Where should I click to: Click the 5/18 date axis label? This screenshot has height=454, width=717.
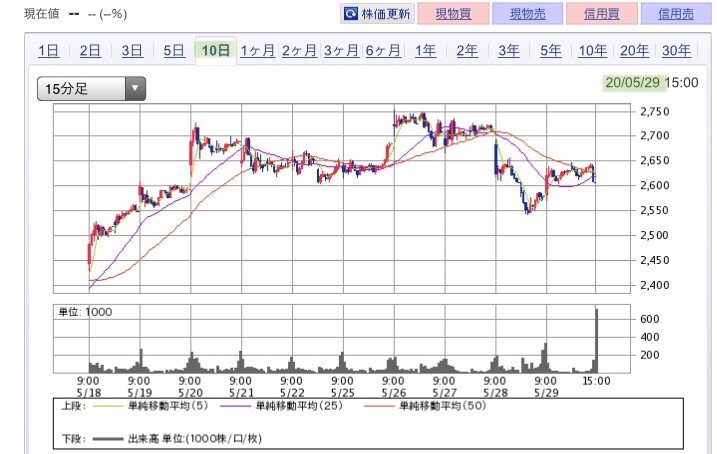click(89, 393)
